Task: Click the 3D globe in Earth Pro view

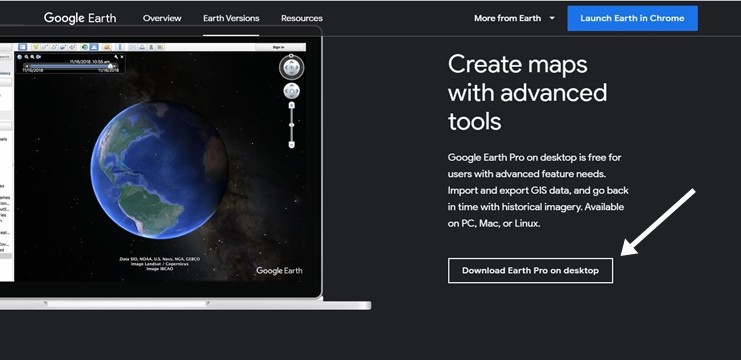Action: click(x=159, y=169)
